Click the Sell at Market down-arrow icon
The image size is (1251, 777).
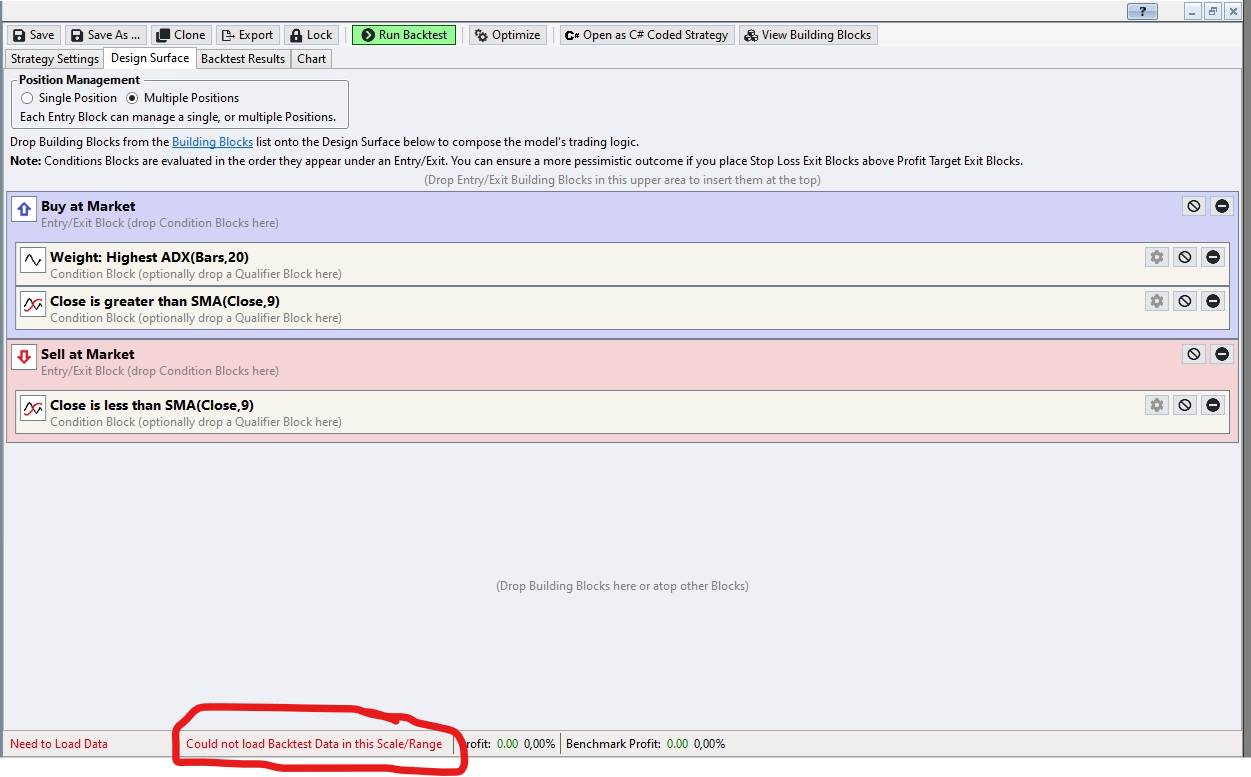coord(24,357)
